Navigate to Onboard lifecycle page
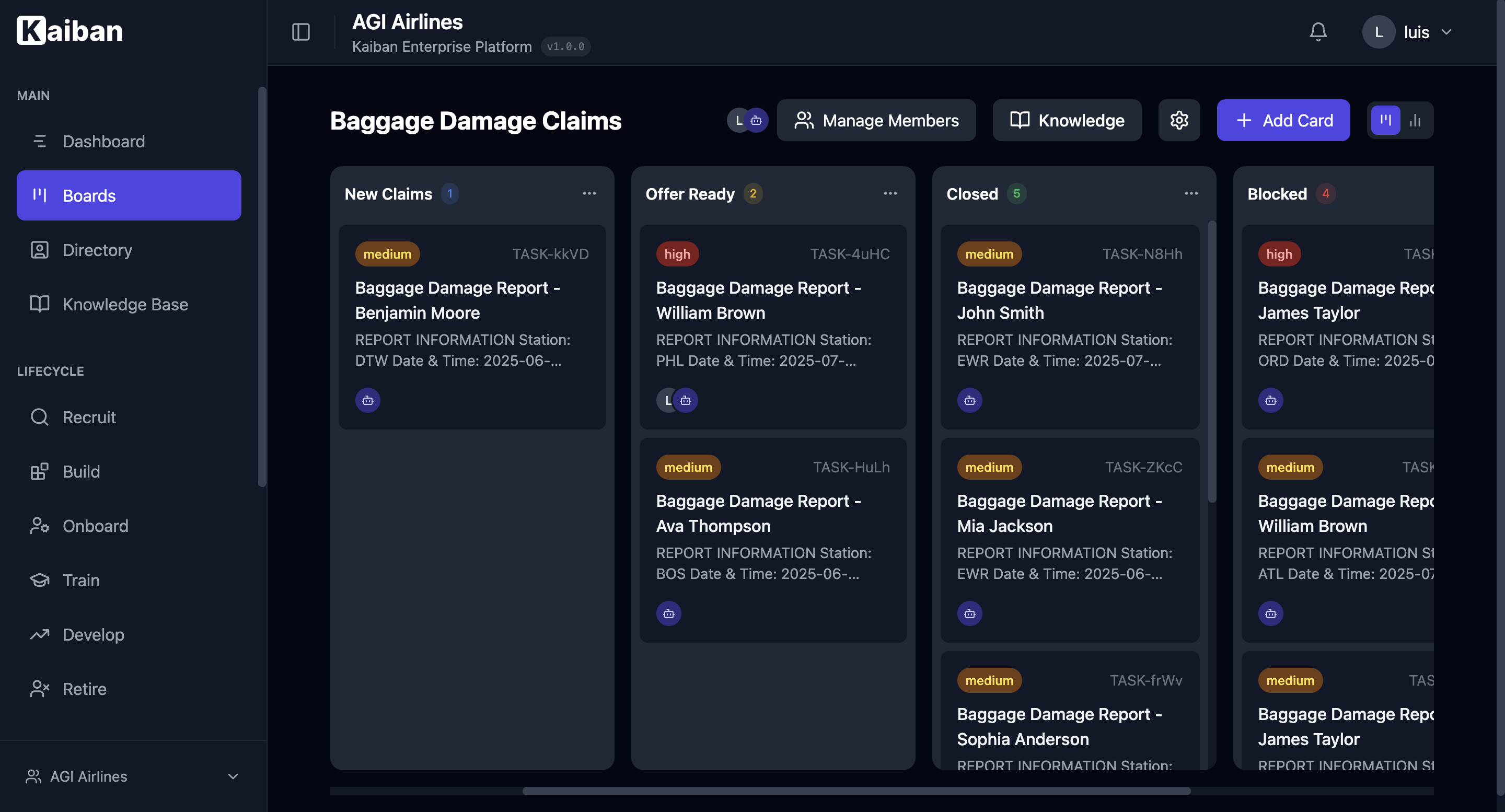This screenshot has width=1505, height=812. coord(129,526)
